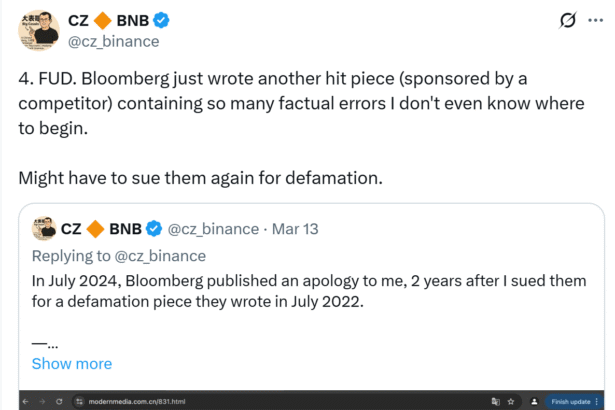The height and width of the screenshot is (410, 615).
Task: Click the browser forward arrow
Action: click(44, 401)
